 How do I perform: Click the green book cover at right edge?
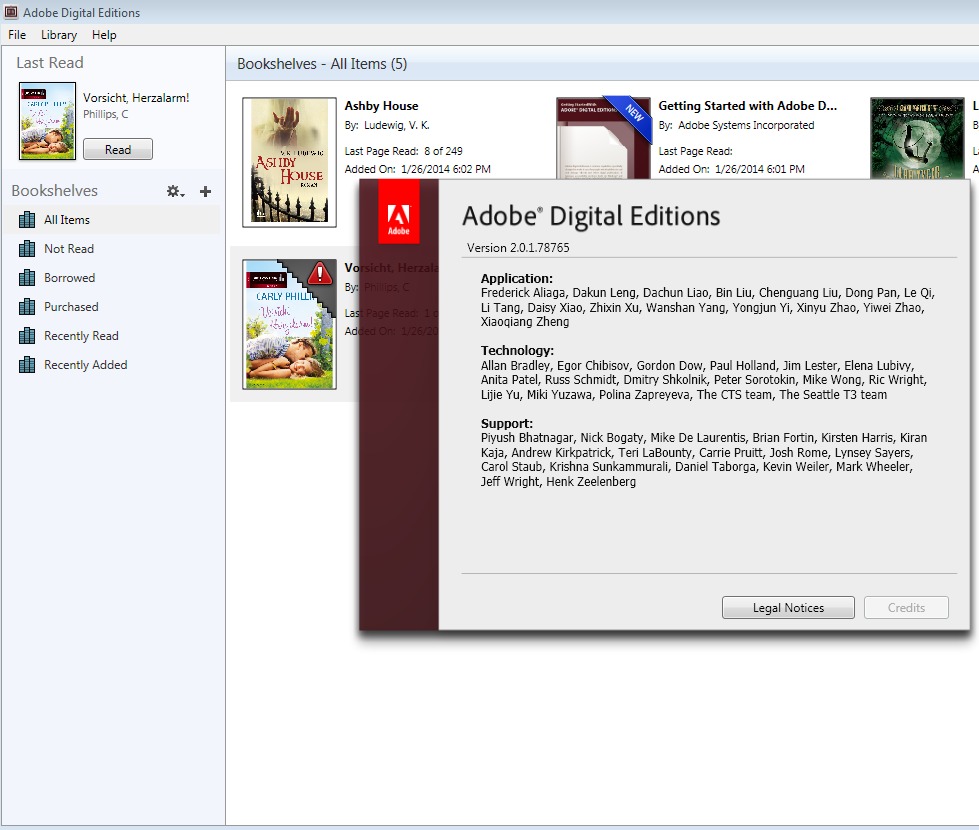917,139
